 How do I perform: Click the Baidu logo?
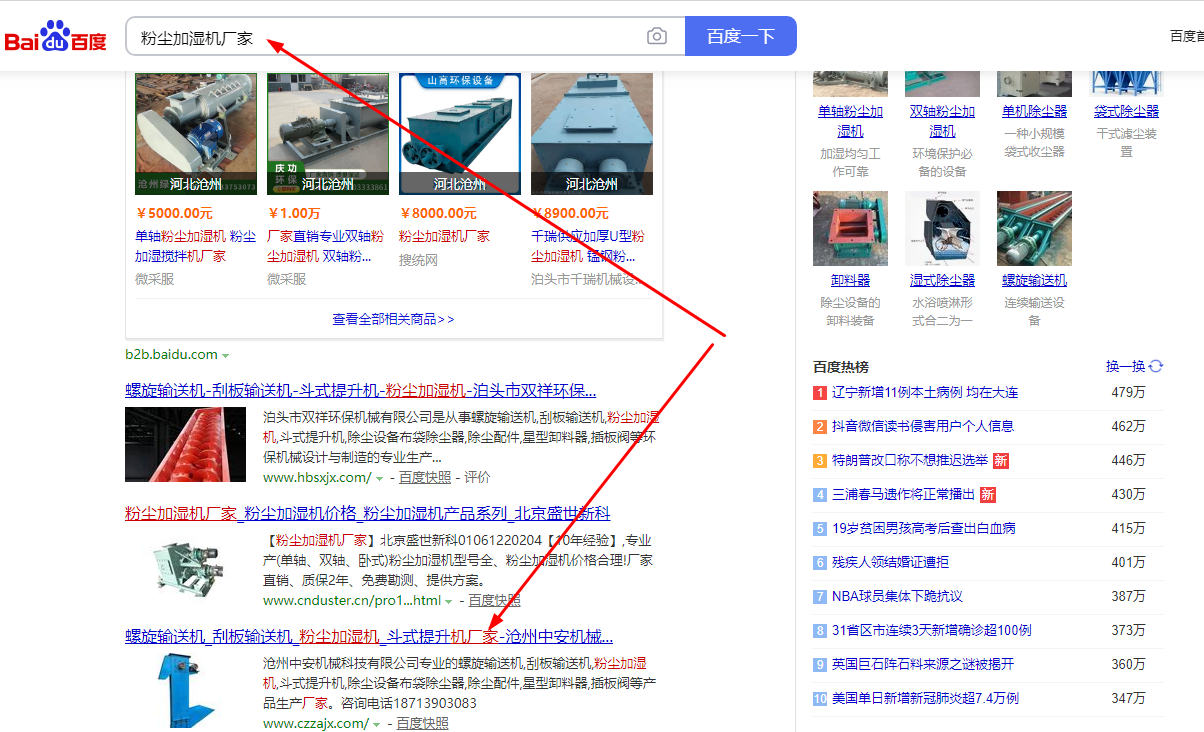[56, 37]
